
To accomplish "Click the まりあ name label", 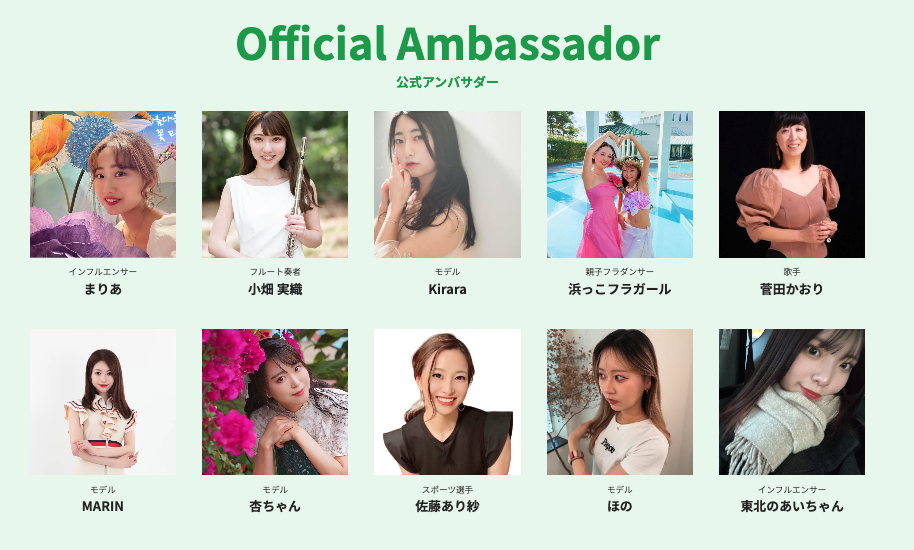I will [x=103, y=289].
